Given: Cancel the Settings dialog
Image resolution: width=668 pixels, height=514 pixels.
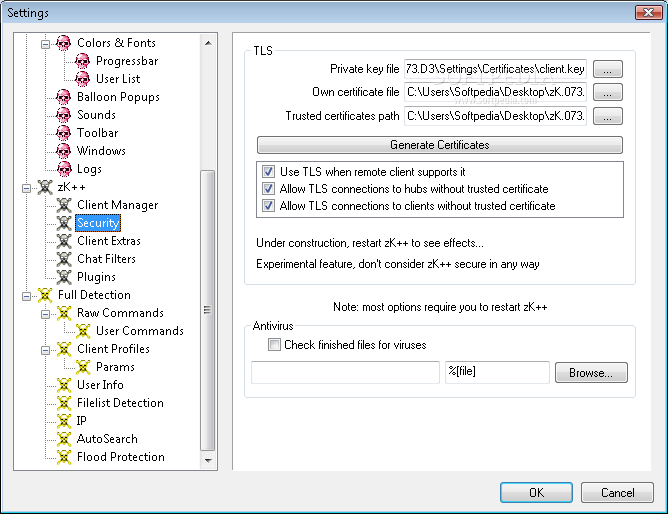Looking at the screenshot, I should click(x=617, y=493).
